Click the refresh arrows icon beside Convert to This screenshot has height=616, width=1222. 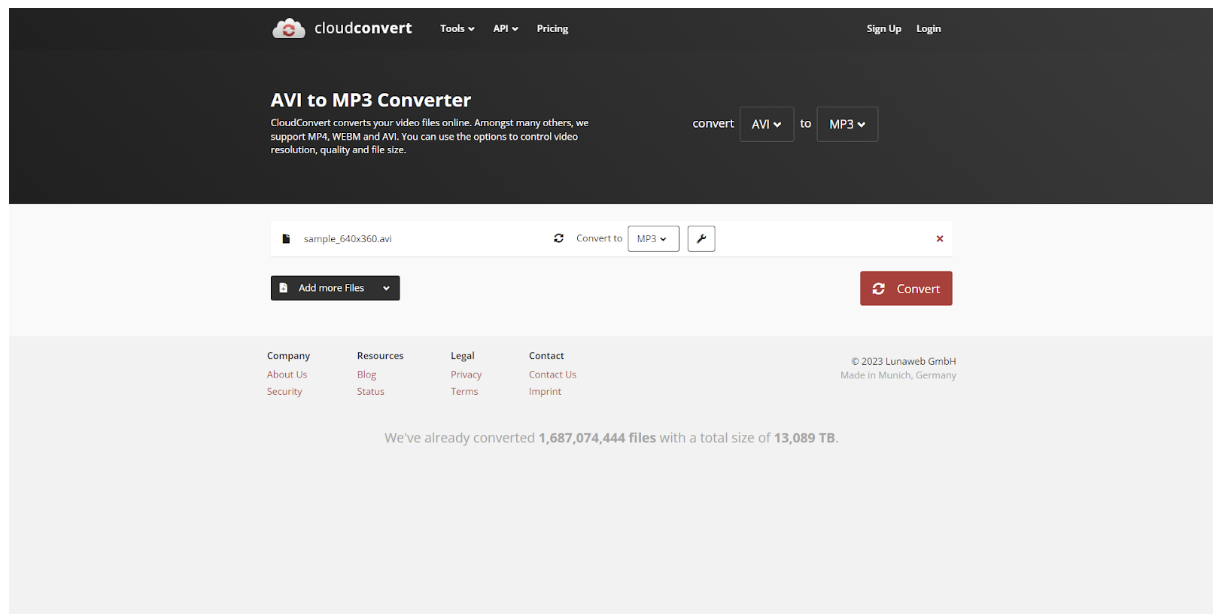559,238
